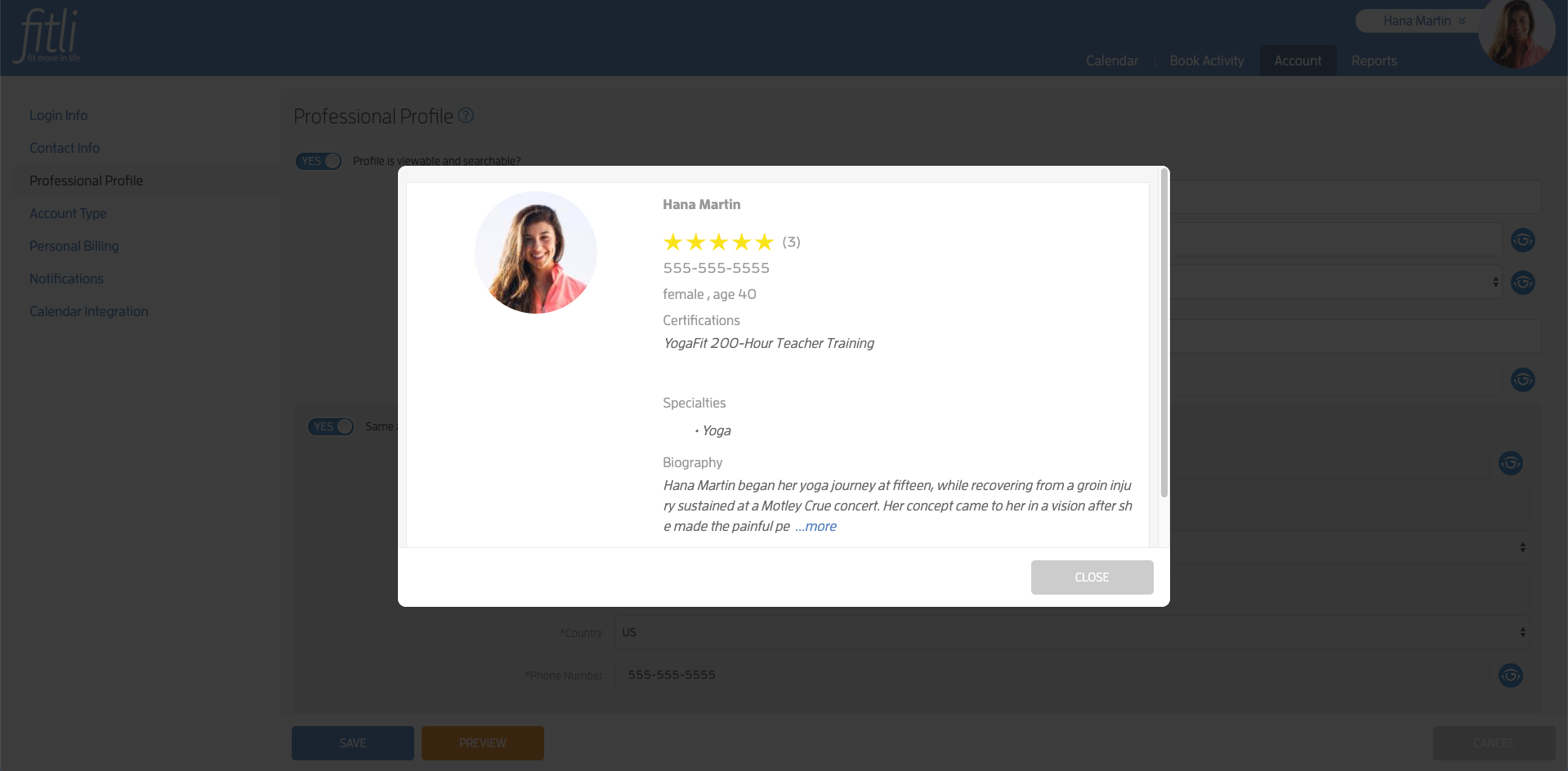
Task: Click the Phone Number field showing 555-555-5555
Action: (x=1052, y=675)
